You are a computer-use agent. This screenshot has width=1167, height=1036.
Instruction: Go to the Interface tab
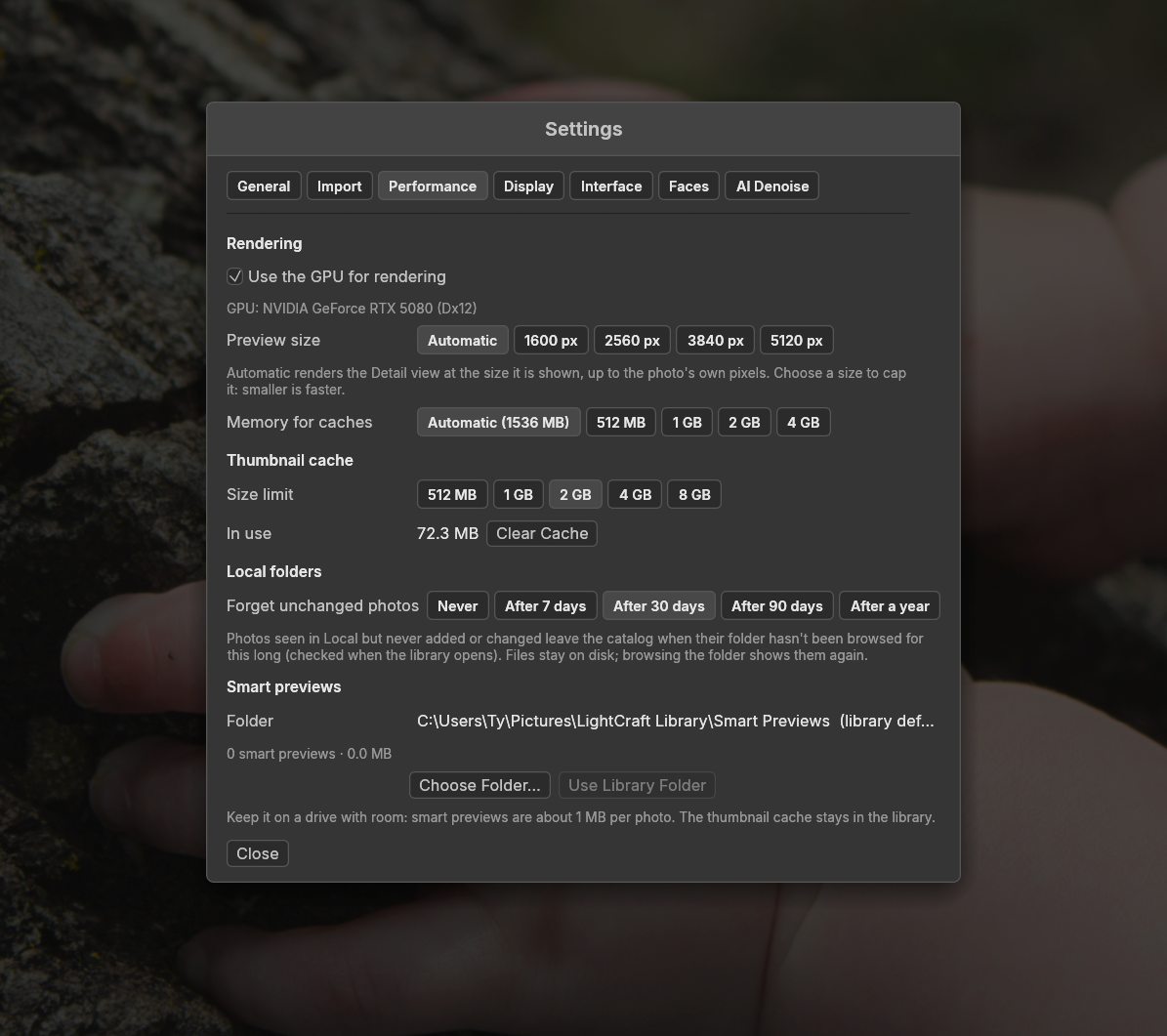(x=611, y=186)
